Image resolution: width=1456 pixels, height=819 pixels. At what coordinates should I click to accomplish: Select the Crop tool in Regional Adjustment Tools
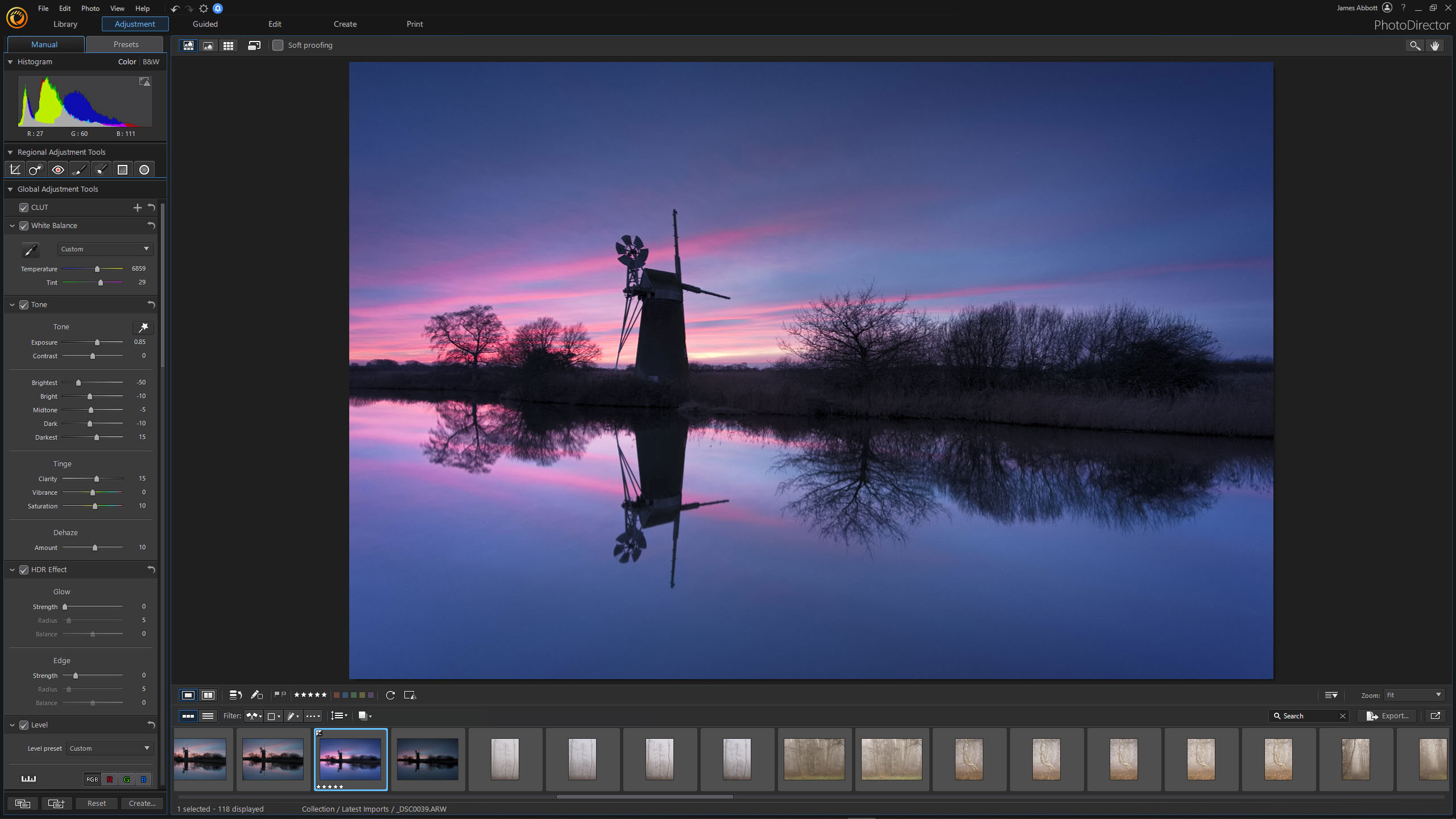click(x=15, y=169)
